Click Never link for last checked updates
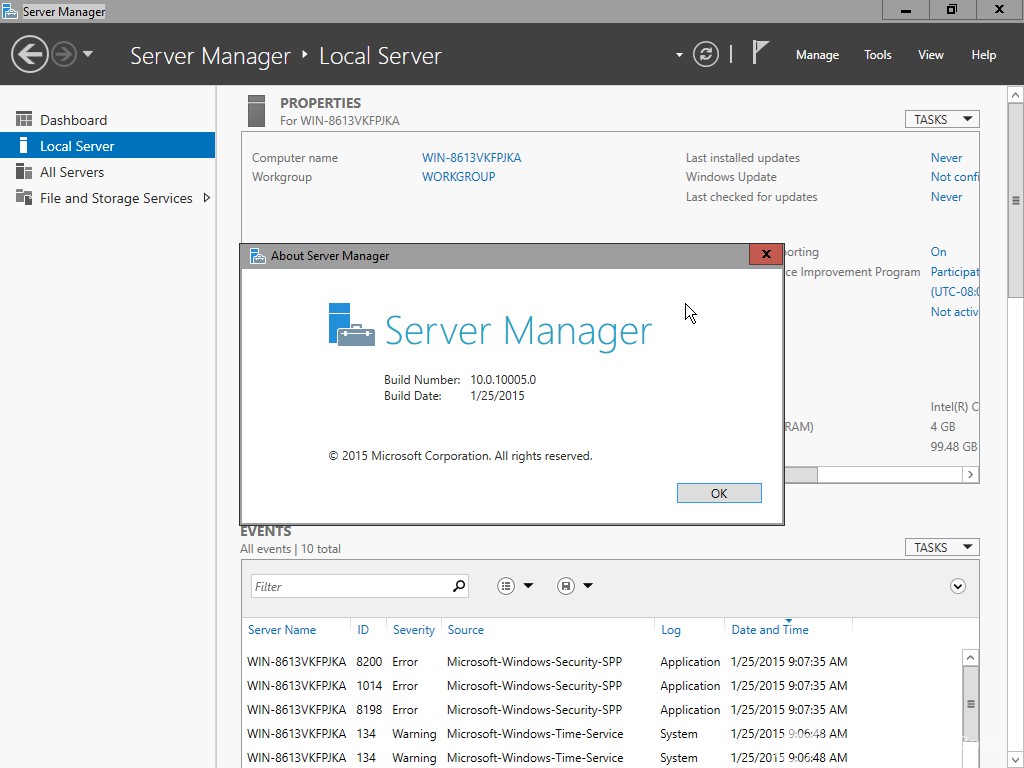Viewport: 1024px width, 768px height. pos(946,197)
